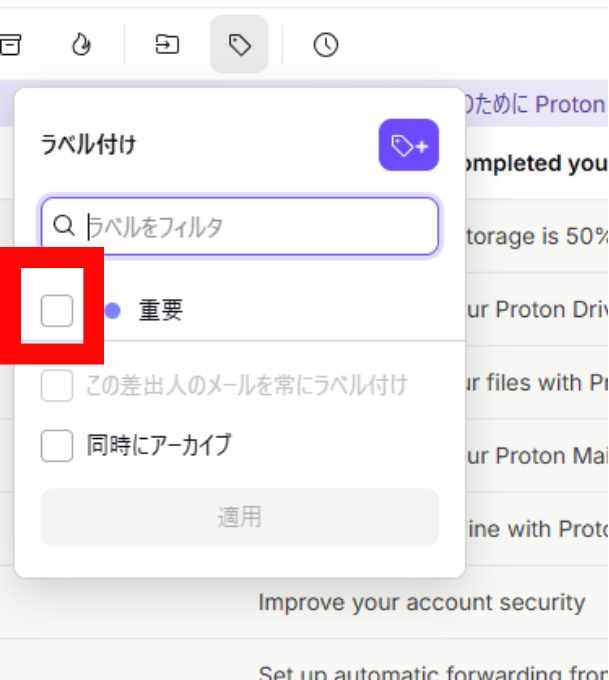Check the 重要 label checkbox
This screenshot has width=609, height=680.
click(57, 311)
